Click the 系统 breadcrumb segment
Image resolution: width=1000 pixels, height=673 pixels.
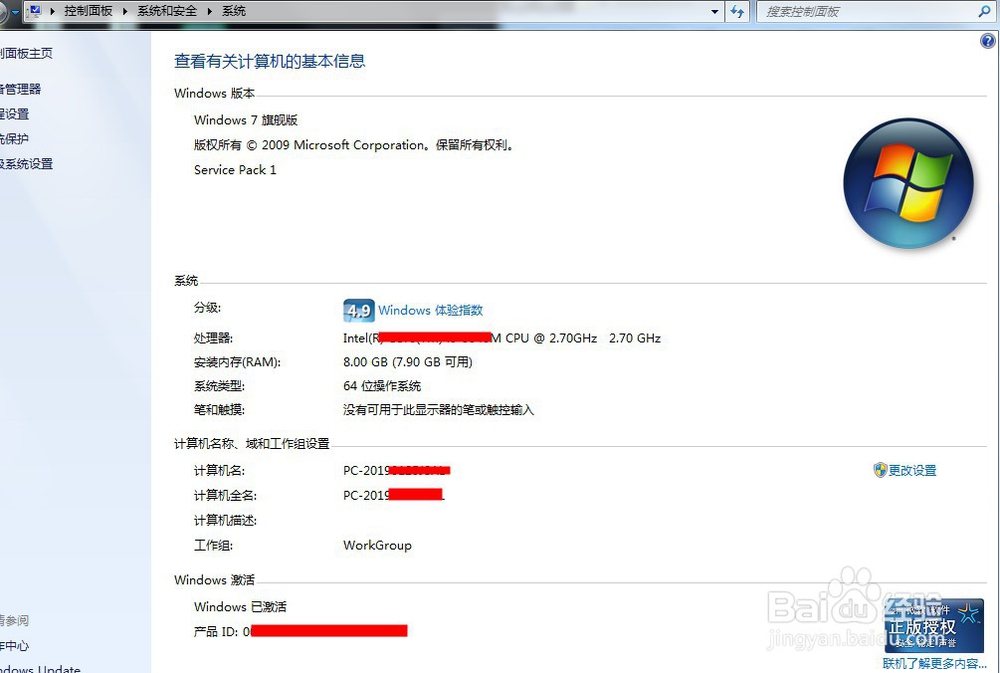(233, 11)
